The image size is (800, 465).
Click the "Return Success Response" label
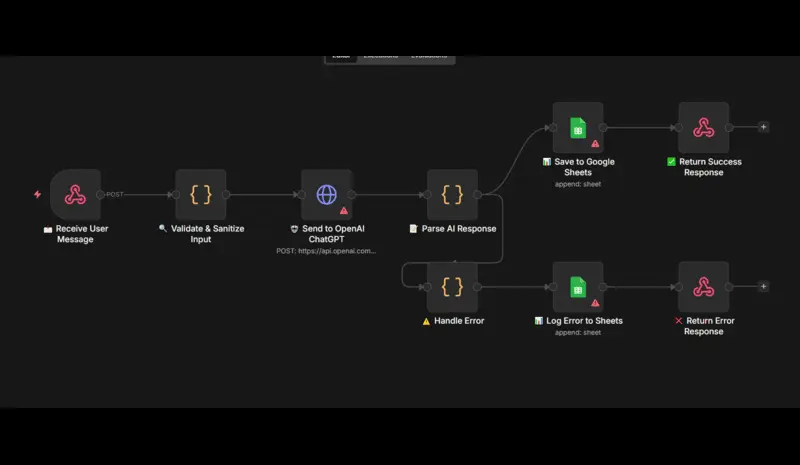pos(704,167)
